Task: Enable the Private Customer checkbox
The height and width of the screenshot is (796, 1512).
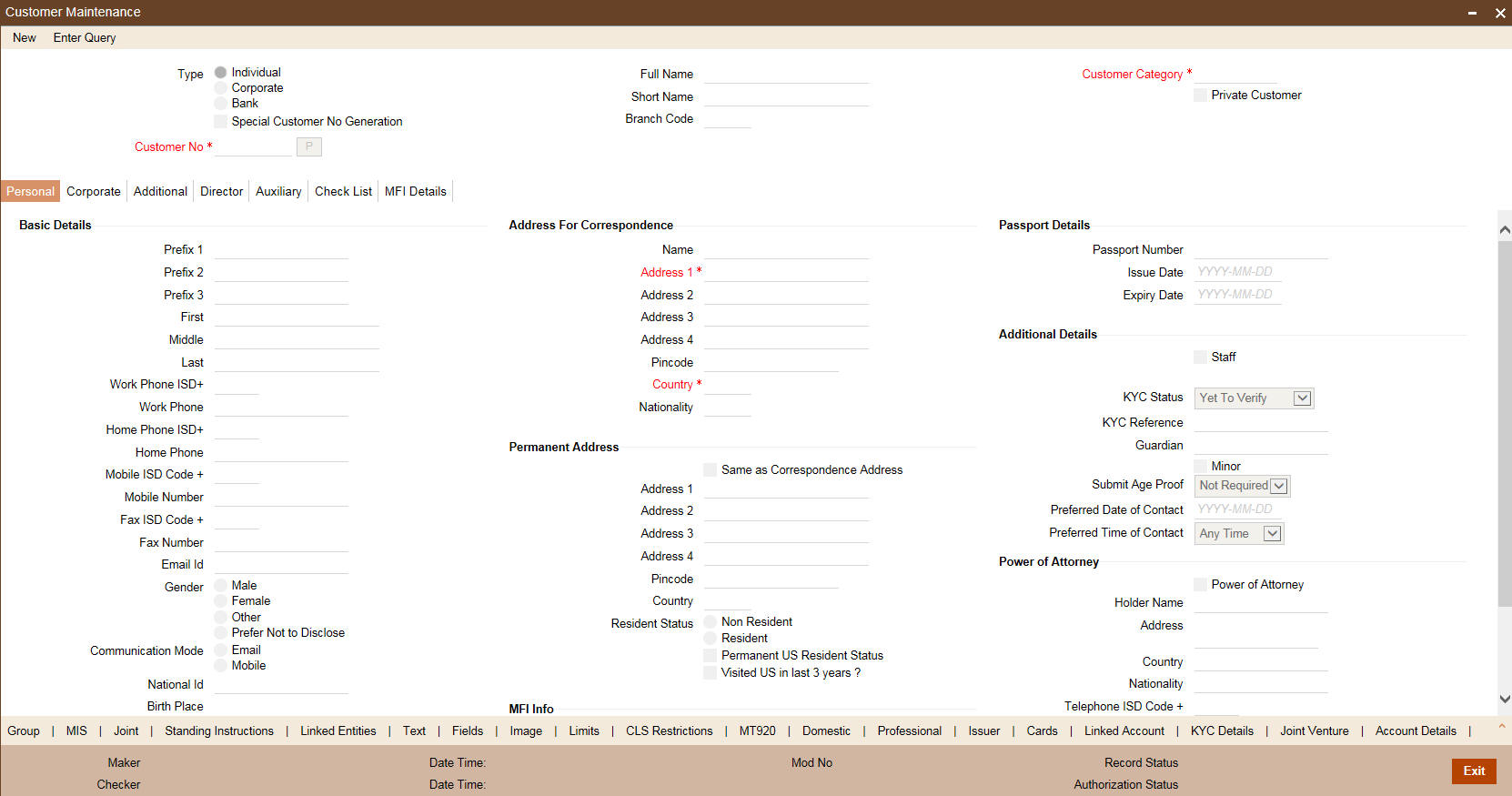Action: pyautogui.click(x=1200, y=95)
